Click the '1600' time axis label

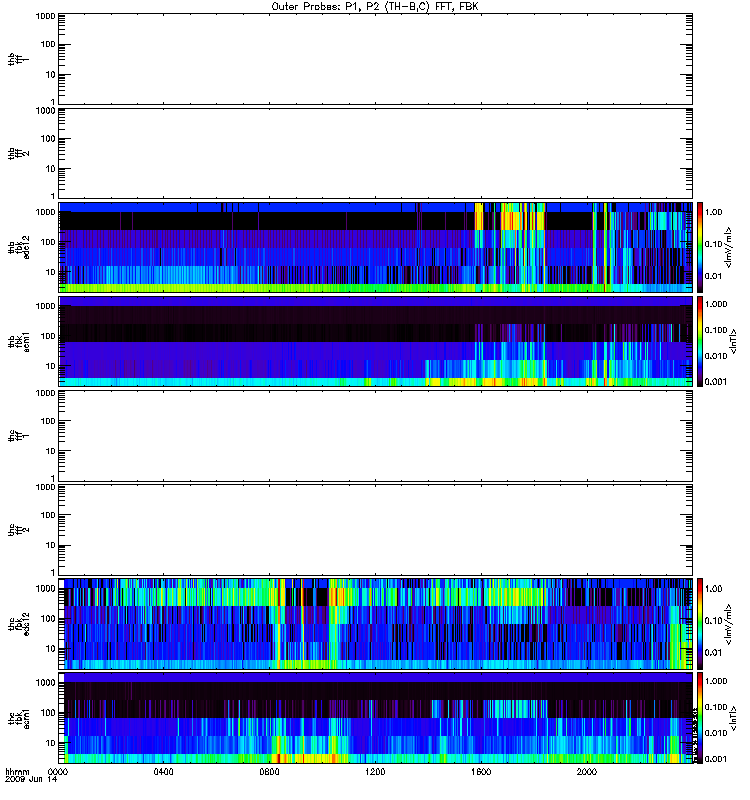(481, 772)
